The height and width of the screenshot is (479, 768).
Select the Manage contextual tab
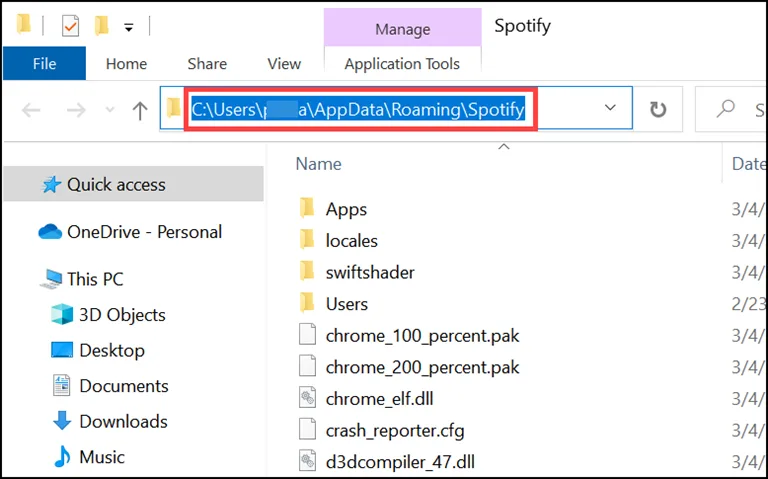tap(403, 29)
